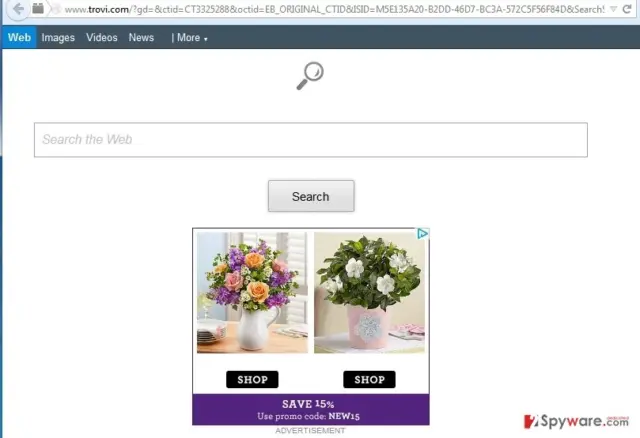Image resolution: width=640 pixels, height=438 pixels.
Task: Switch to the Images tab
Action: click(58, 38)
